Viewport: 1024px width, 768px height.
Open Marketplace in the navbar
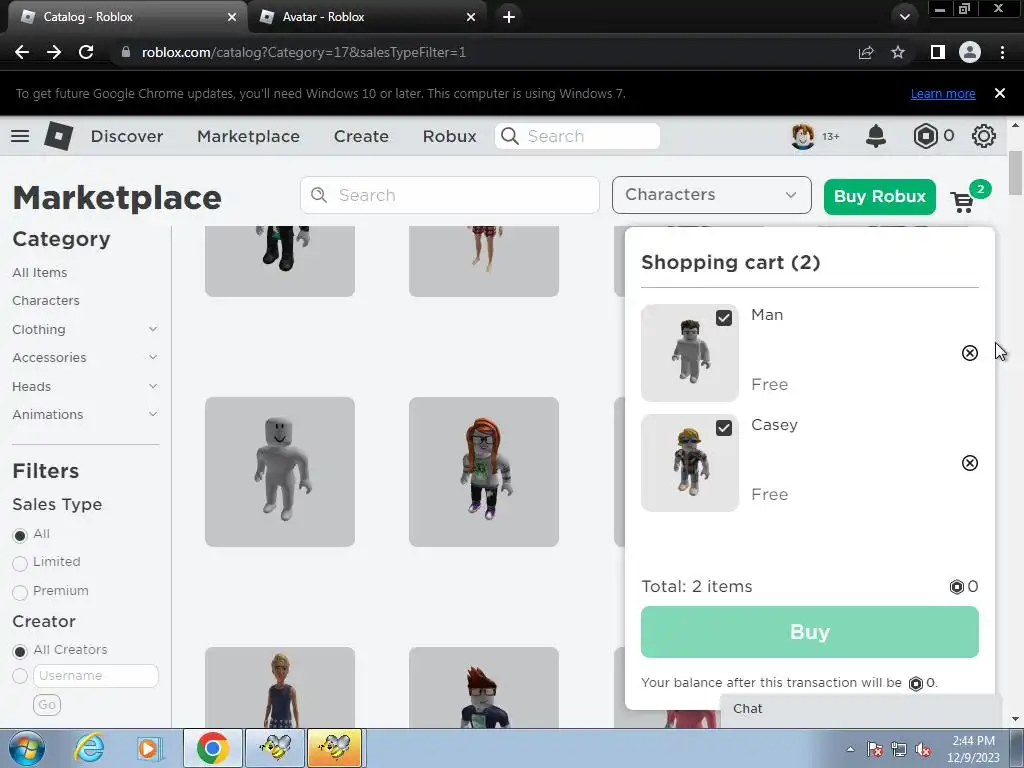[248, 136]
